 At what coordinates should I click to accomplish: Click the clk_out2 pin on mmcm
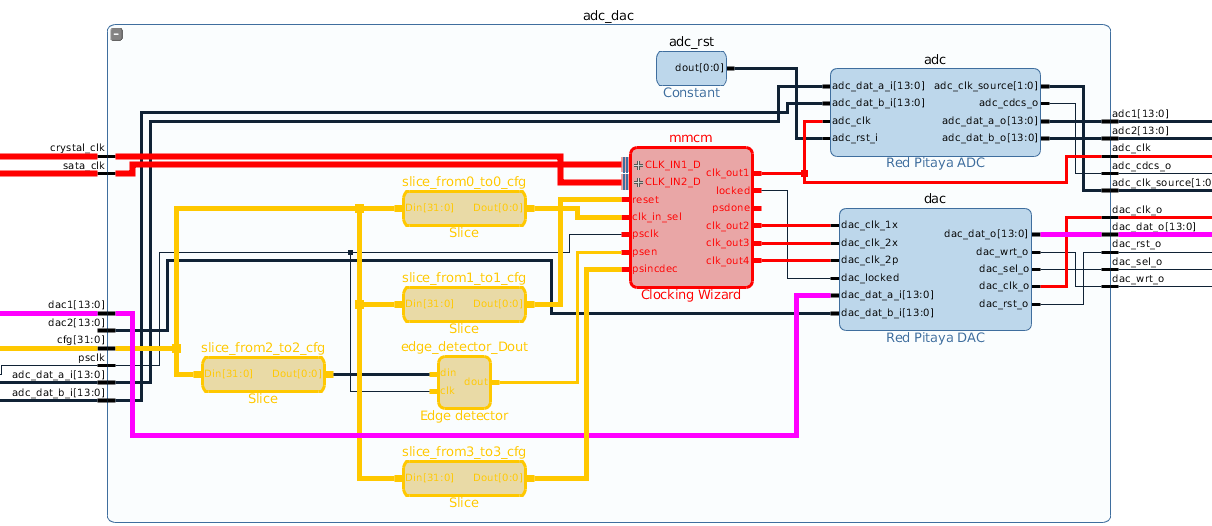[728, 225]
